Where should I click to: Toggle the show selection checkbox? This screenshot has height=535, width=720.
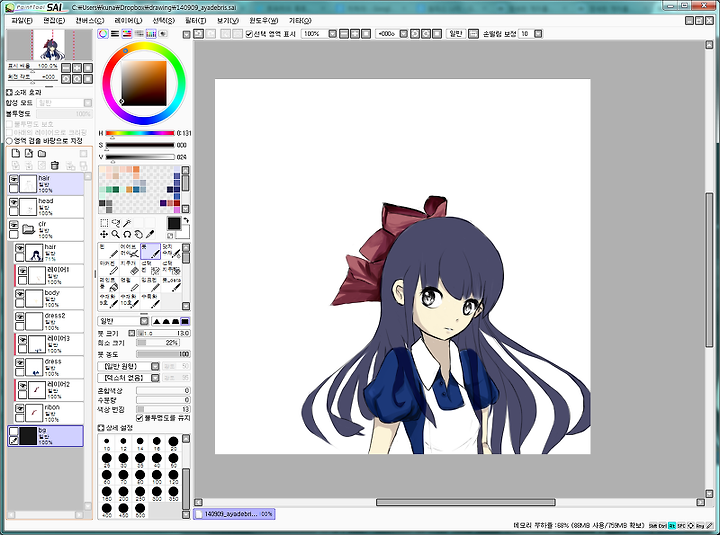point(249,34)
